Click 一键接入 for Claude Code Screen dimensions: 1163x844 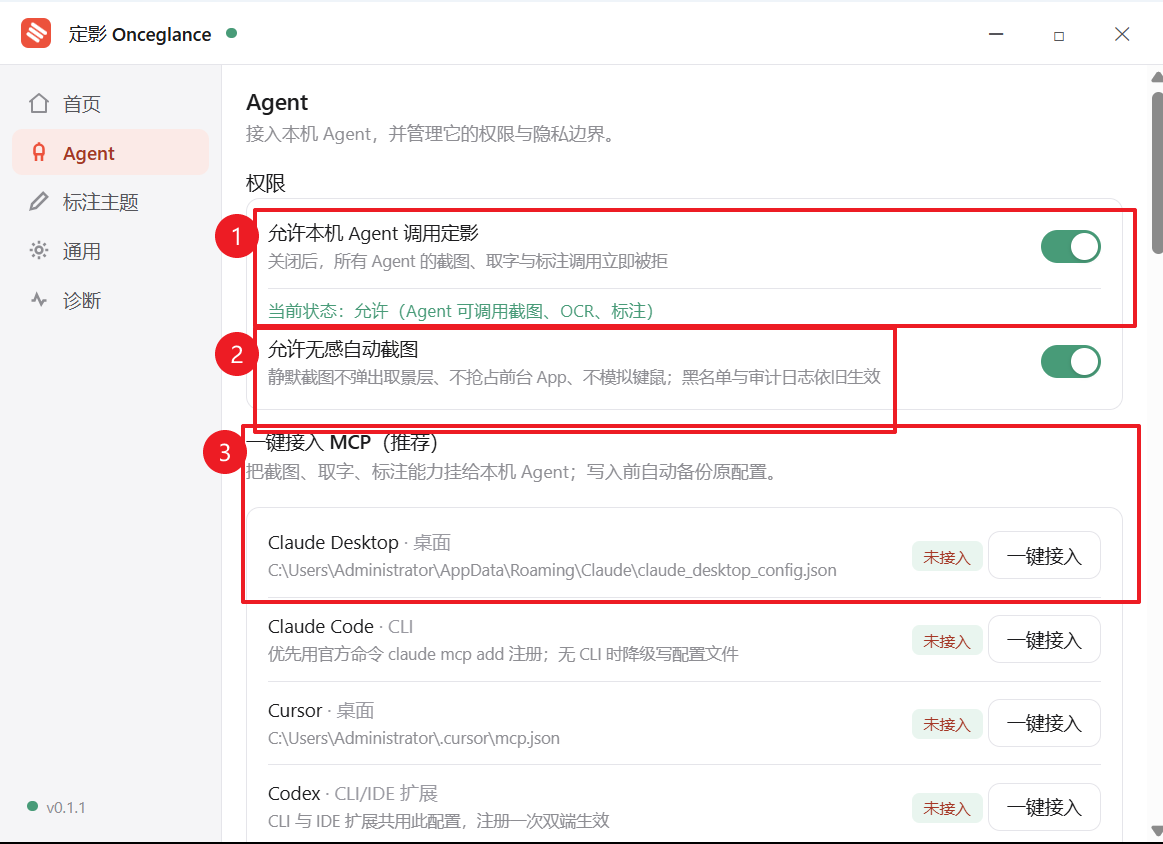click(1044, 639)
